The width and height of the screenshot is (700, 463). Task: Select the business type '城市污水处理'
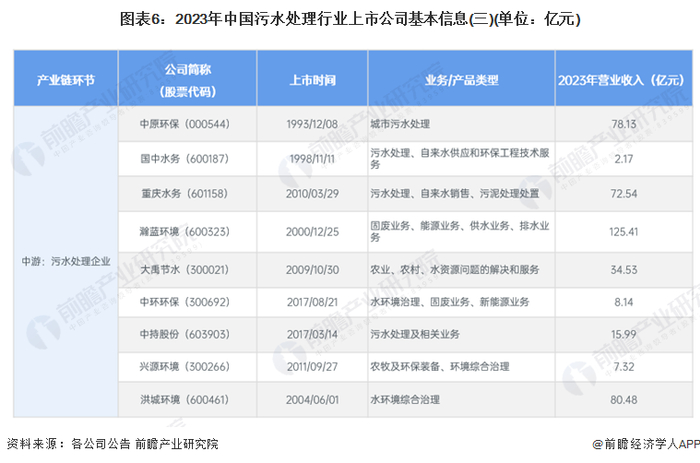click(400, 124)
